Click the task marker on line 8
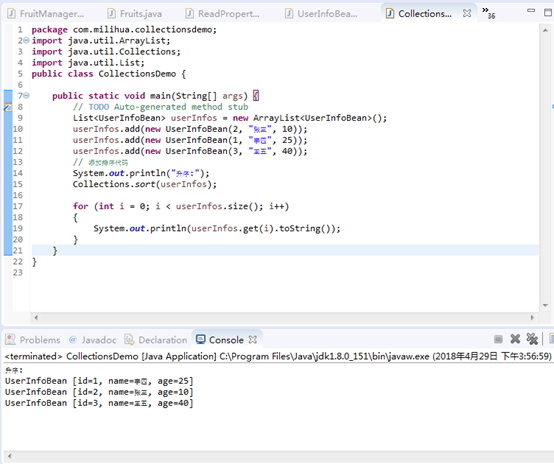The width and height of the screenshot is (554, 464). [8, 107]
